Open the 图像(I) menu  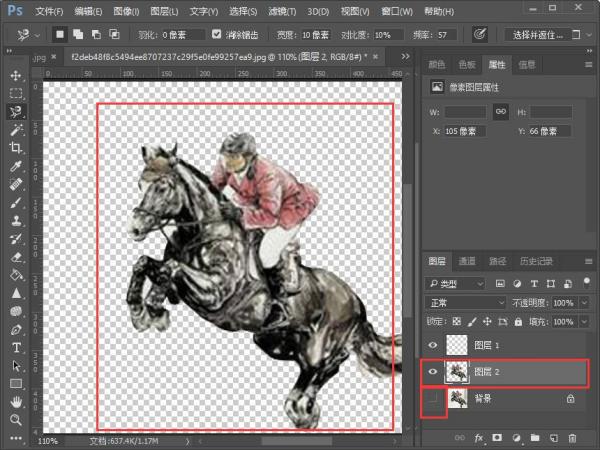(126, 11)
